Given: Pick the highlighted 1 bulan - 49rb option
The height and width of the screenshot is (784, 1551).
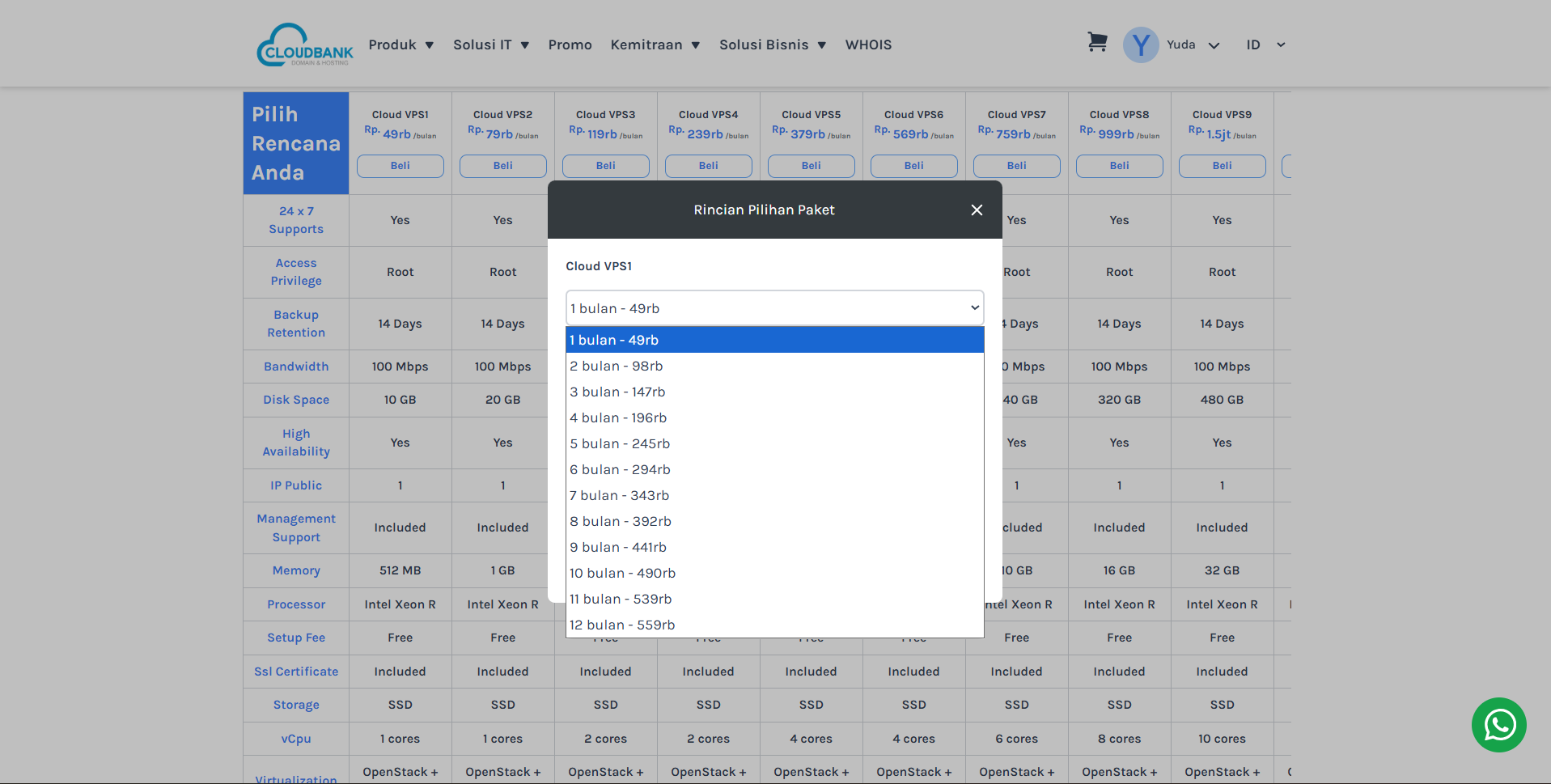Looking at the screenshot, I should (x=613, y=340).
